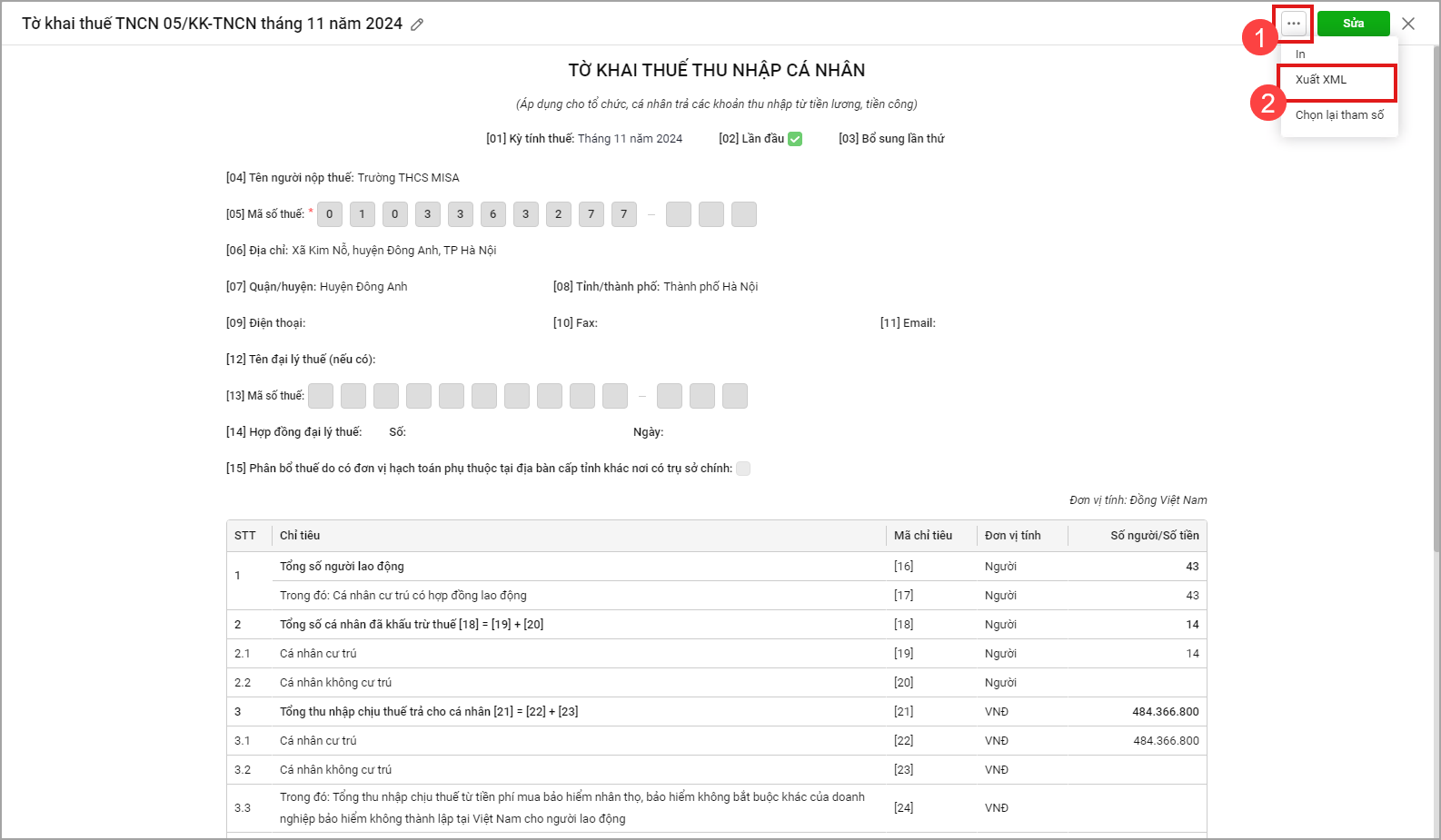1441x840 pixels.
Task: Click the 484.366.800 value in row 3
Action: click(1165, 712)
